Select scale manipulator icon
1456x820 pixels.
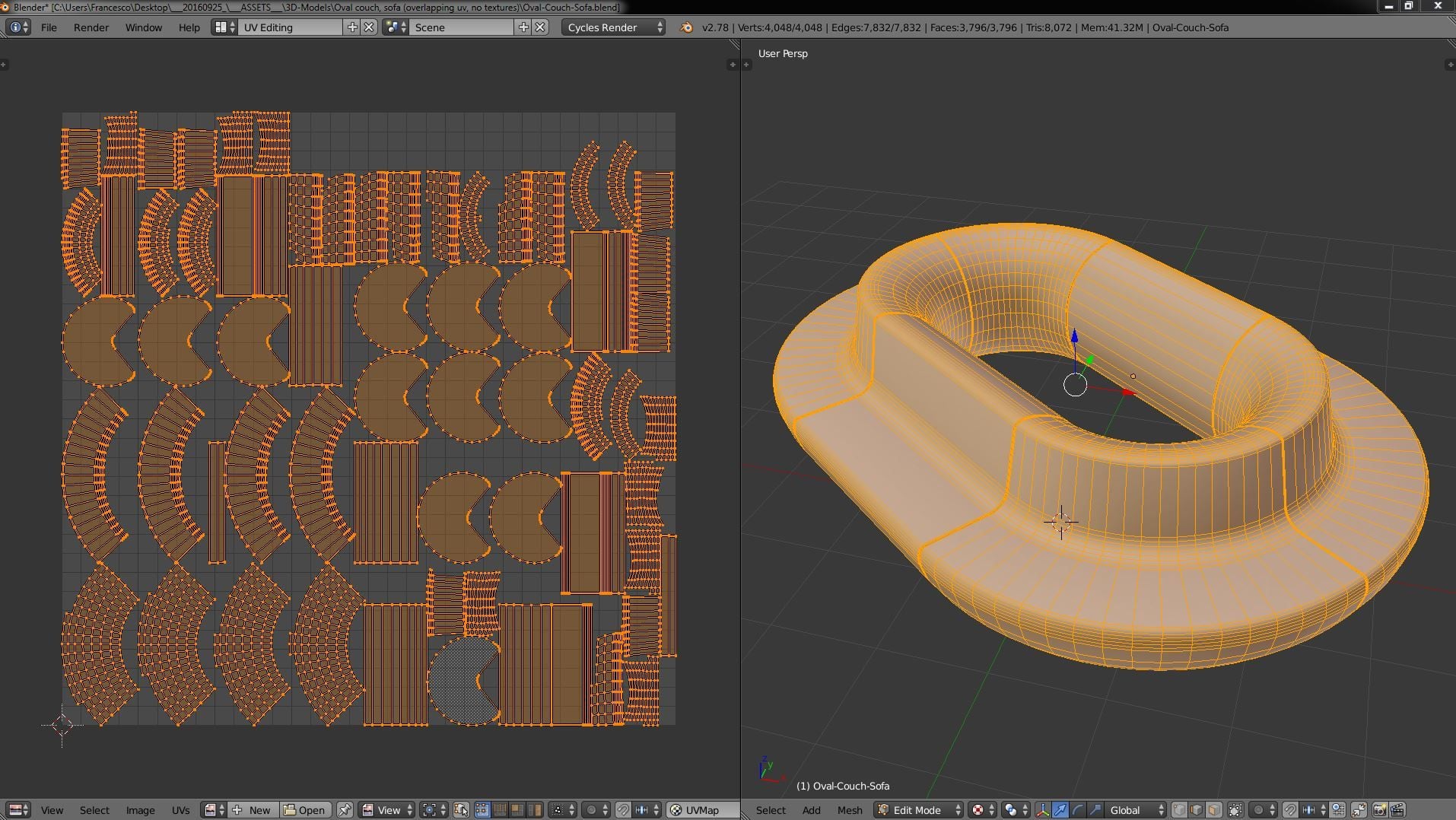point(1095,810)
